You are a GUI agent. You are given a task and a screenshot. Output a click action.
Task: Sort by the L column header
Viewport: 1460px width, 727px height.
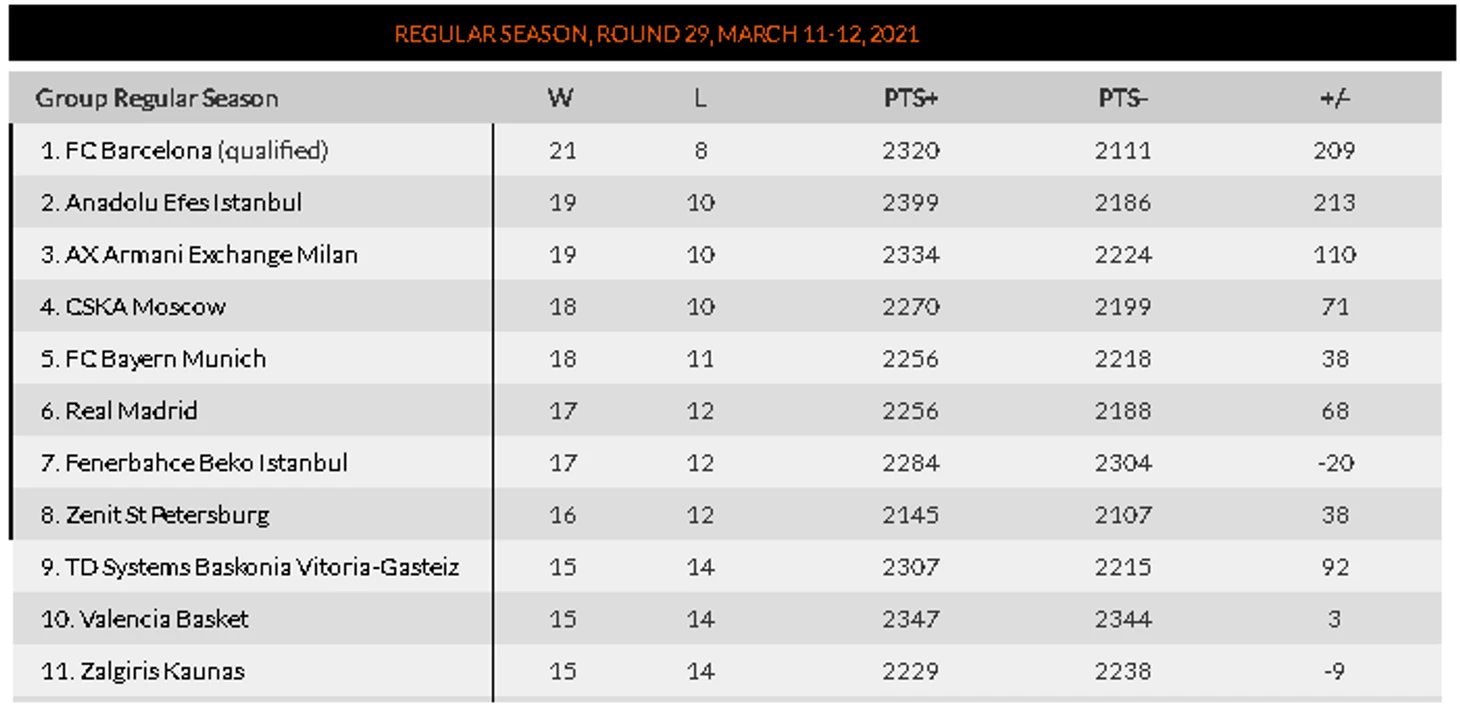click(700, 98)
